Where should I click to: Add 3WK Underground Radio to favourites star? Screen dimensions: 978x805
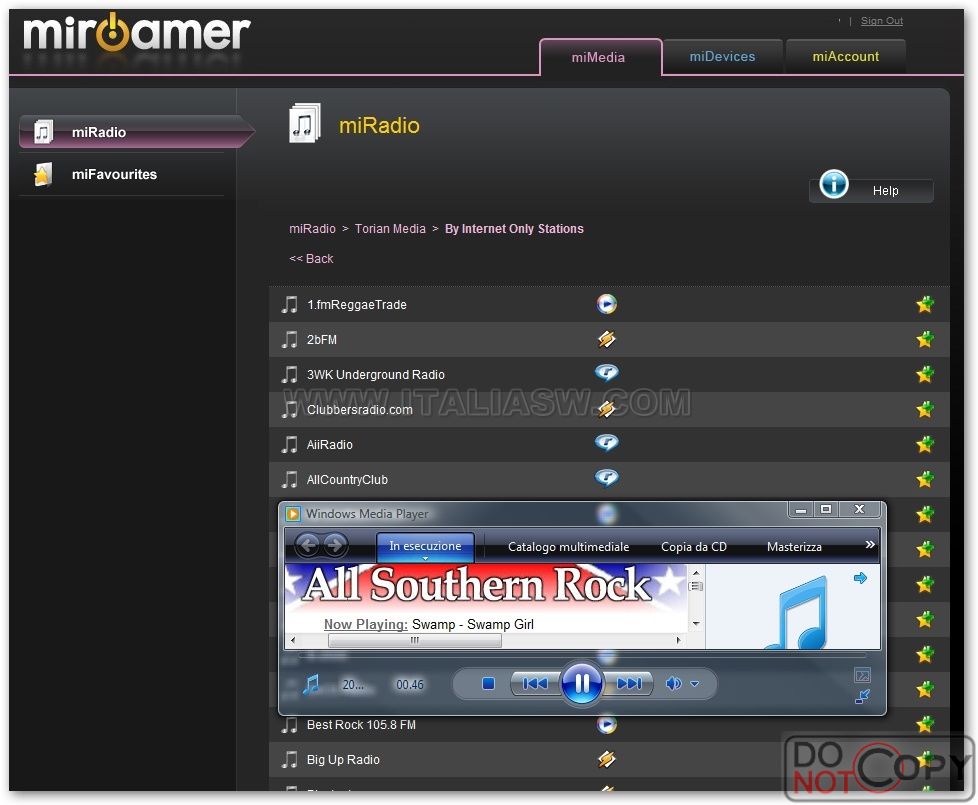point(925,374)
